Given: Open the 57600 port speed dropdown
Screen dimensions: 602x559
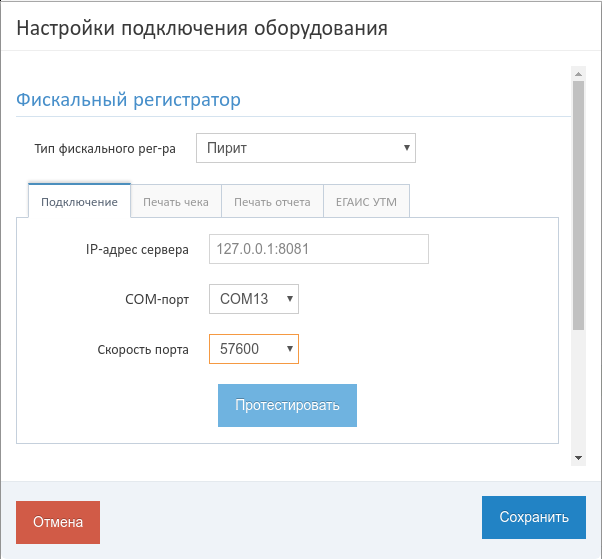Looking at the screenshot, I should point(254,349).
